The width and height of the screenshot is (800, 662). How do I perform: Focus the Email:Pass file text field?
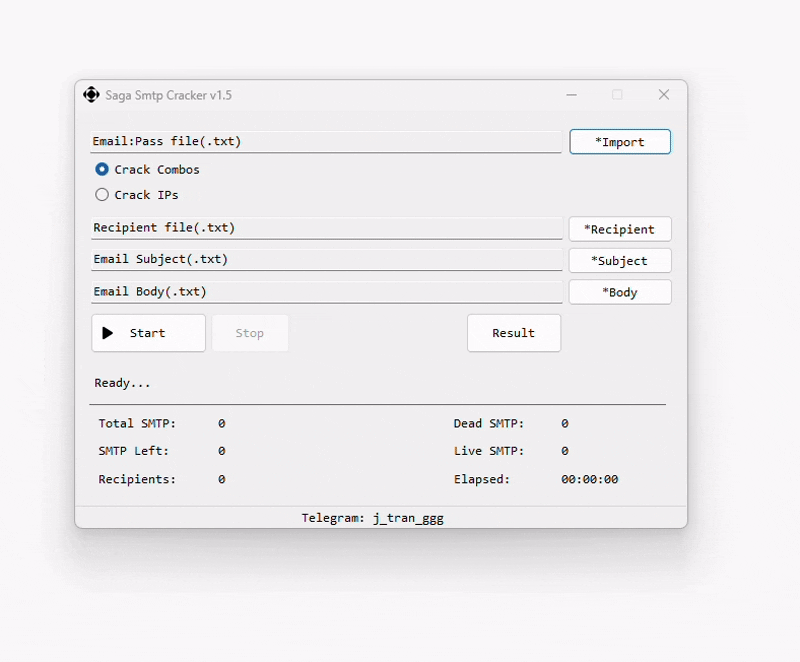pos(325,142)
